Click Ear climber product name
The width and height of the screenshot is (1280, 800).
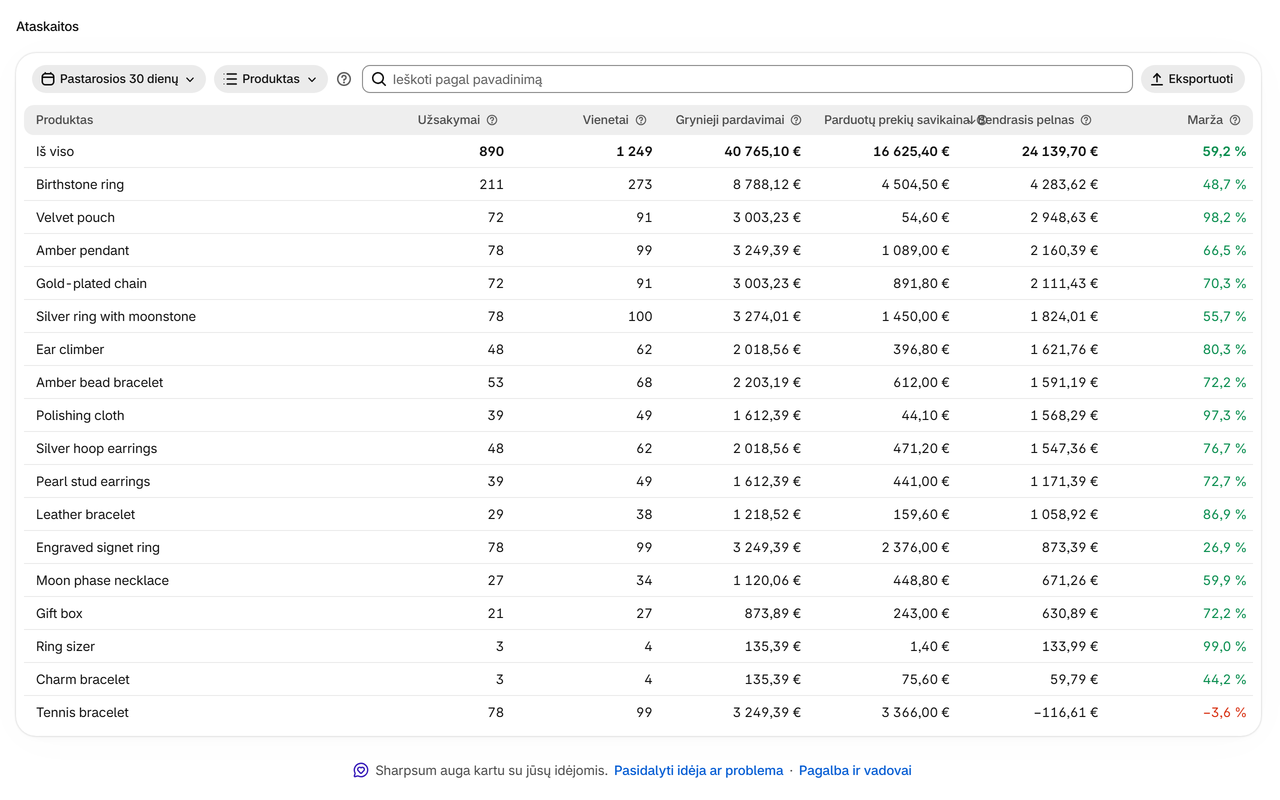[70, 349]
